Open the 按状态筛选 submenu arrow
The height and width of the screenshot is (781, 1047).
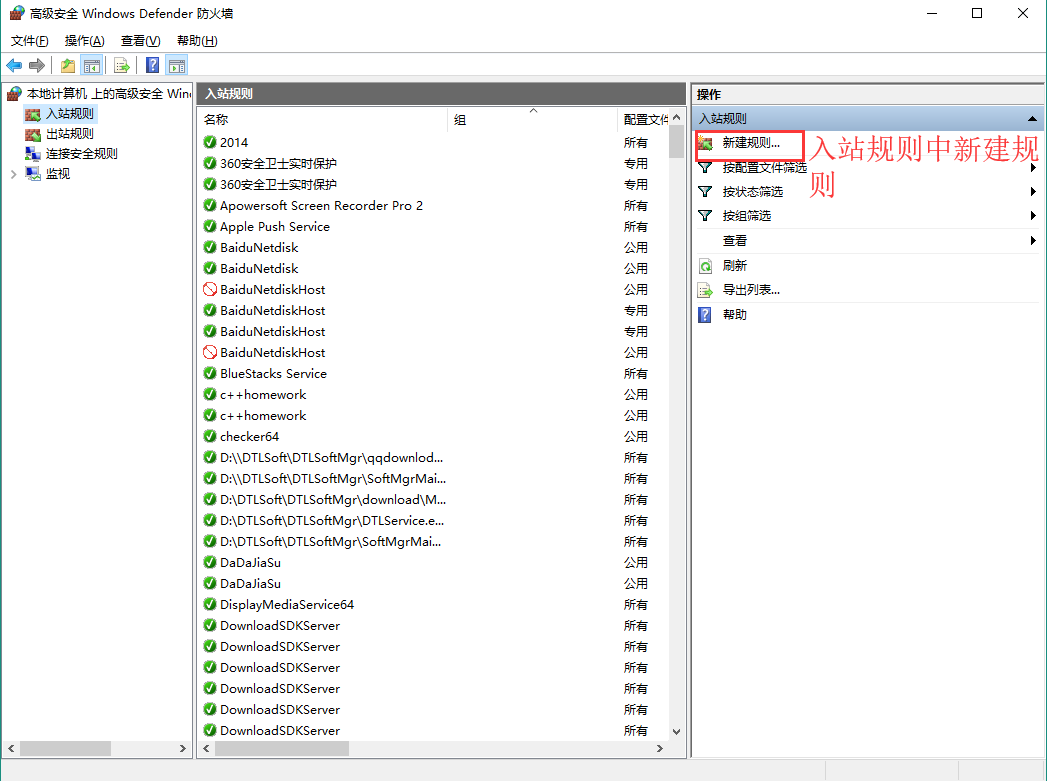1034,192
